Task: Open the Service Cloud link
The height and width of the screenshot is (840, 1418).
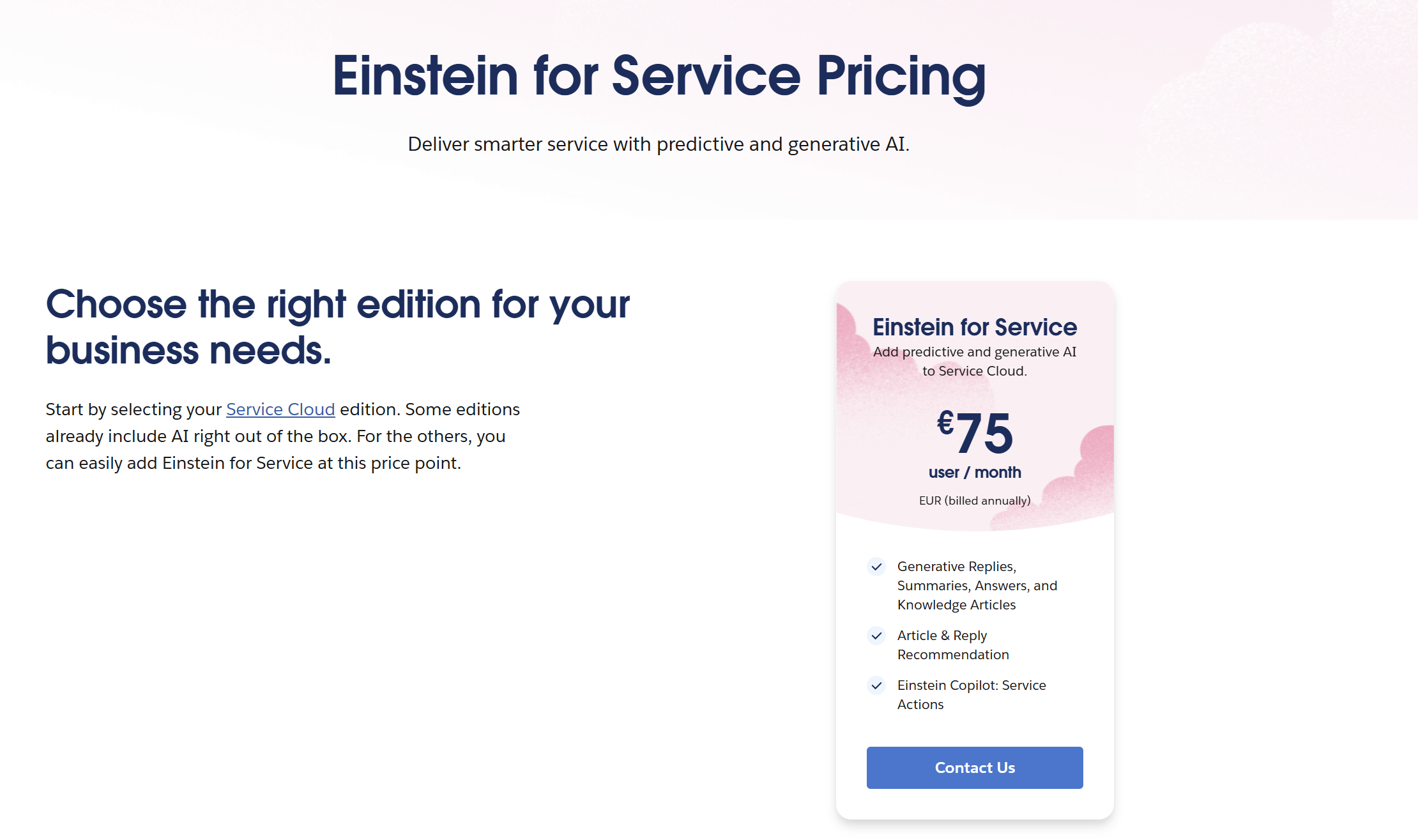Action: pos(280,409)
